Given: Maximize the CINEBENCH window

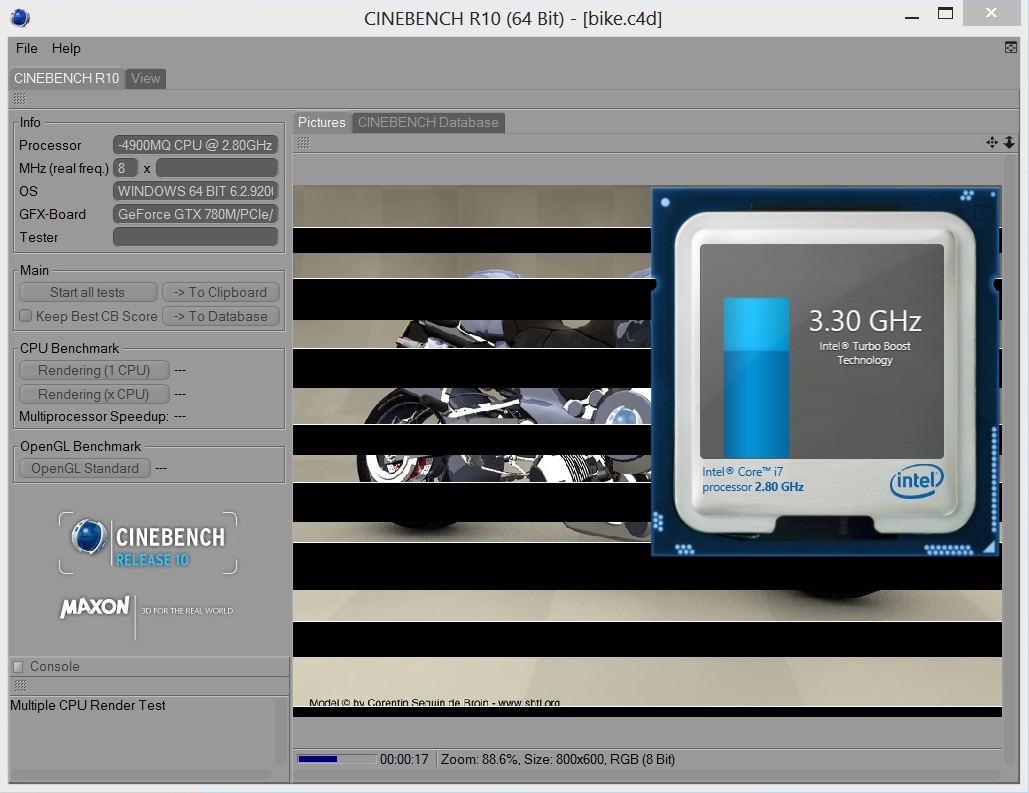Looking at the screenshot, I should click(x=945, y=14).
